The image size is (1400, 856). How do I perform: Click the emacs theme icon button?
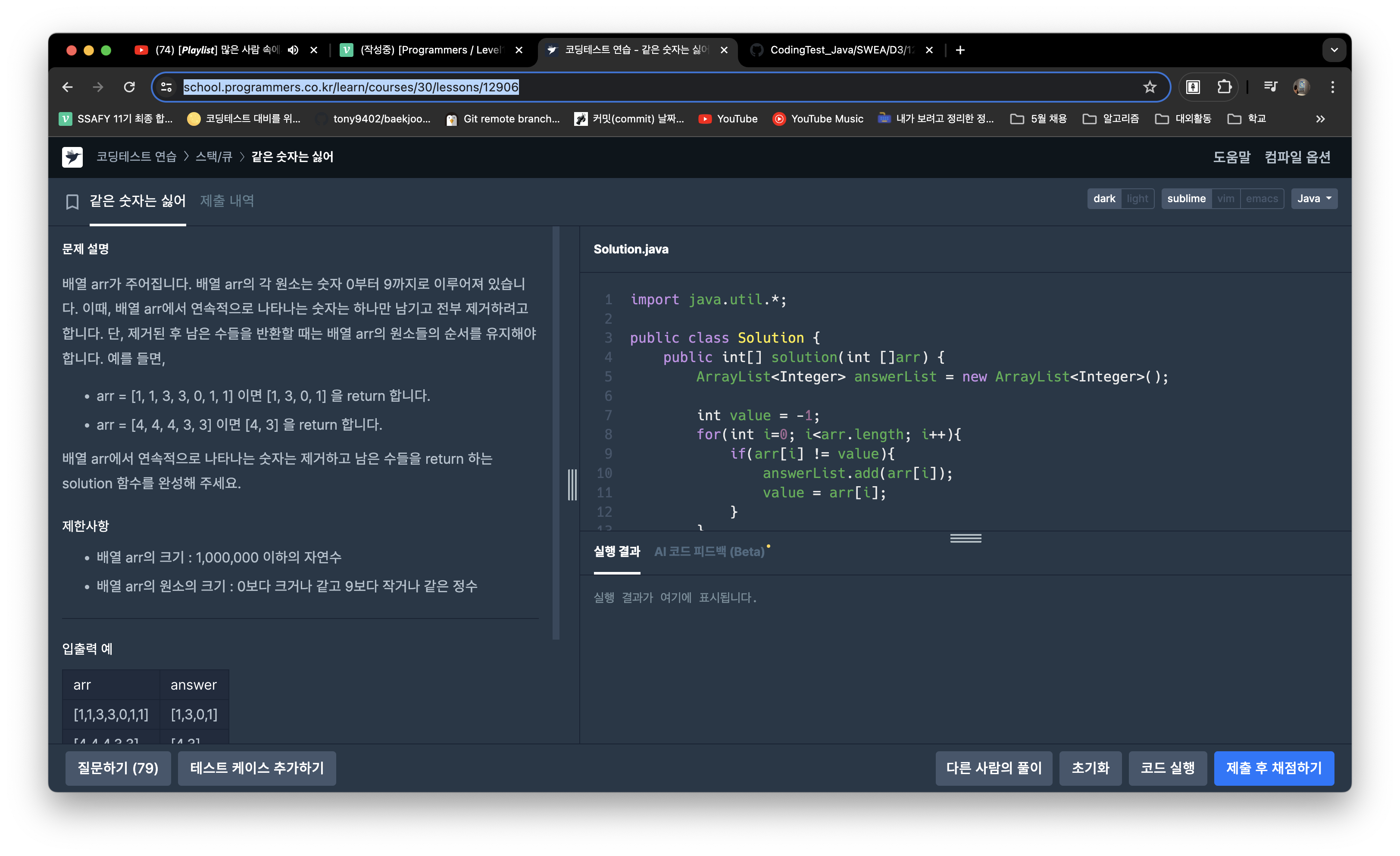coord(1261,198)
